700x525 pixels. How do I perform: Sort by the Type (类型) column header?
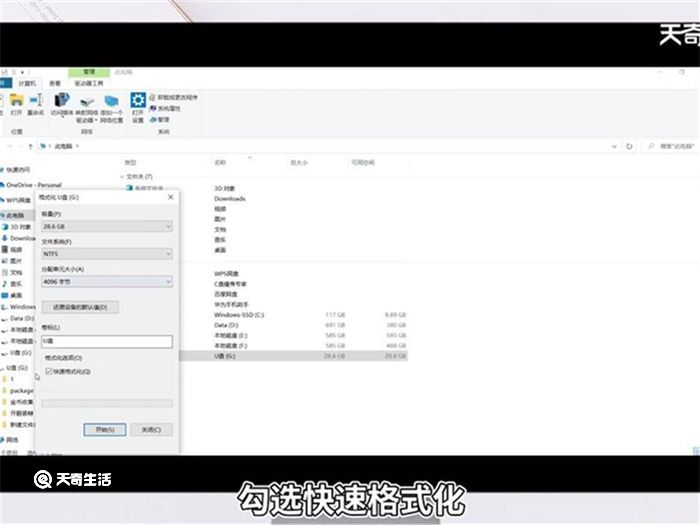(x=130, y=163)
